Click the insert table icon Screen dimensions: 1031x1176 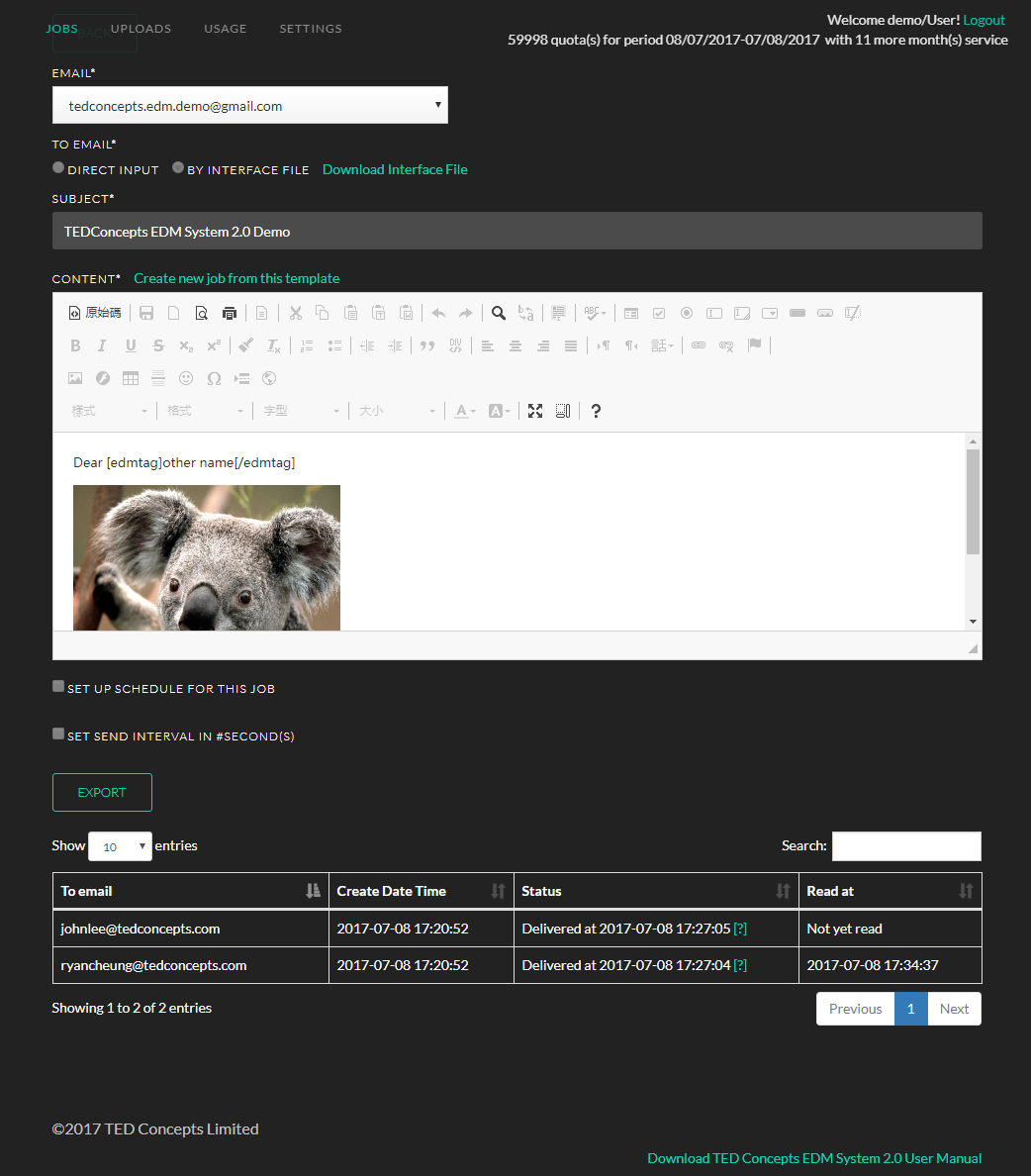pos(131,379)
